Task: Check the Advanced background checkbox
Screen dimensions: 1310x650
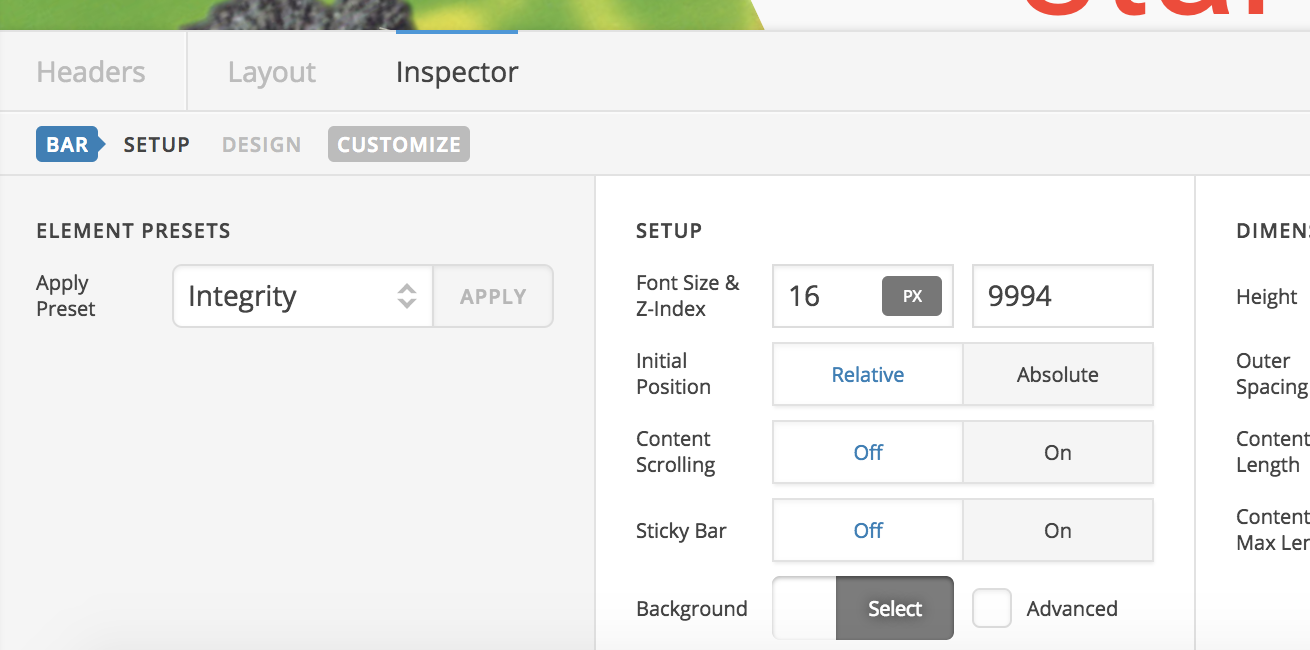Action: pos(992,608)
